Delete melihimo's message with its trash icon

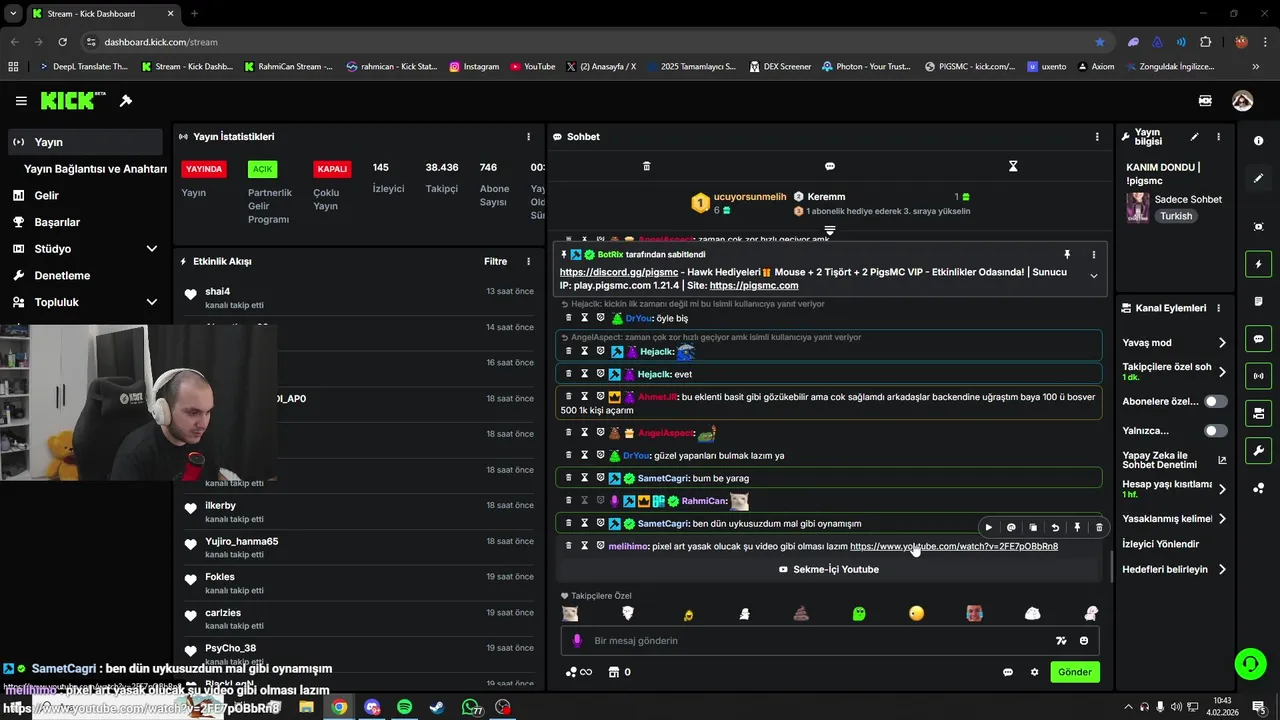(x=569, y=546)
